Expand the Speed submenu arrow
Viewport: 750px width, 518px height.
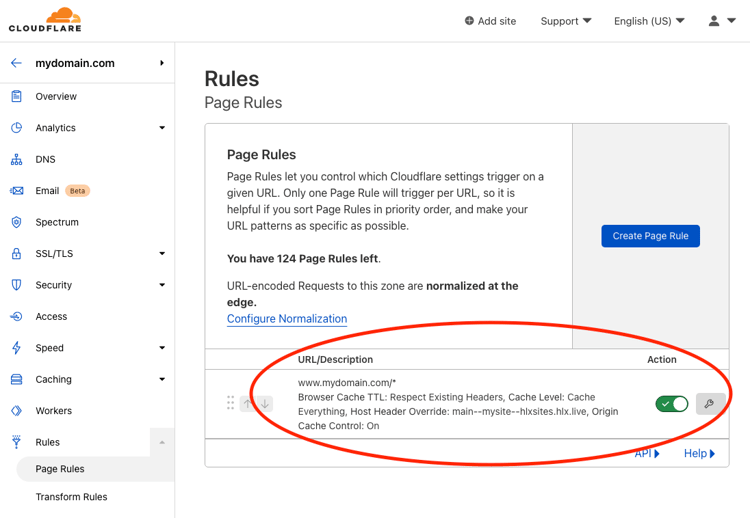[162, 348]
